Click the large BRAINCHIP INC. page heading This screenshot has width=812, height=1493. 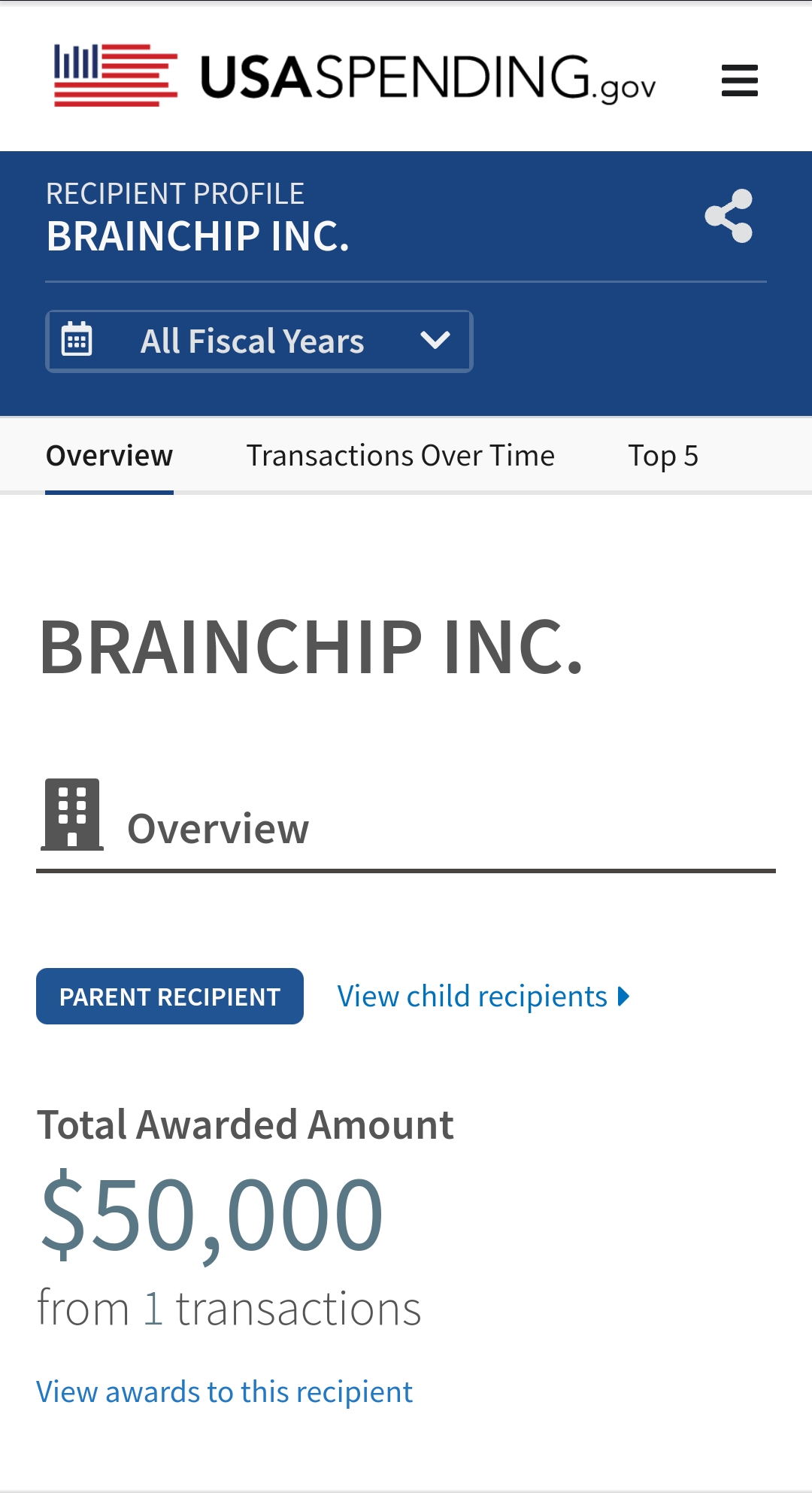(x=311, y=647)
